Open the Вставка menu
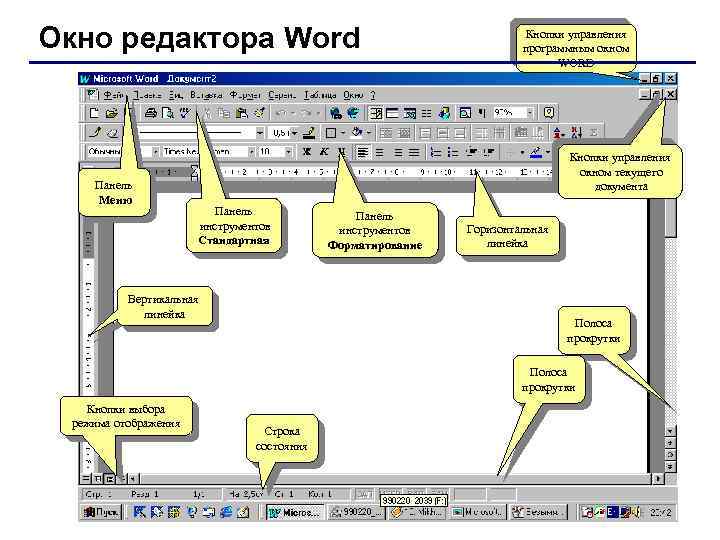 (x=206, y=95)
